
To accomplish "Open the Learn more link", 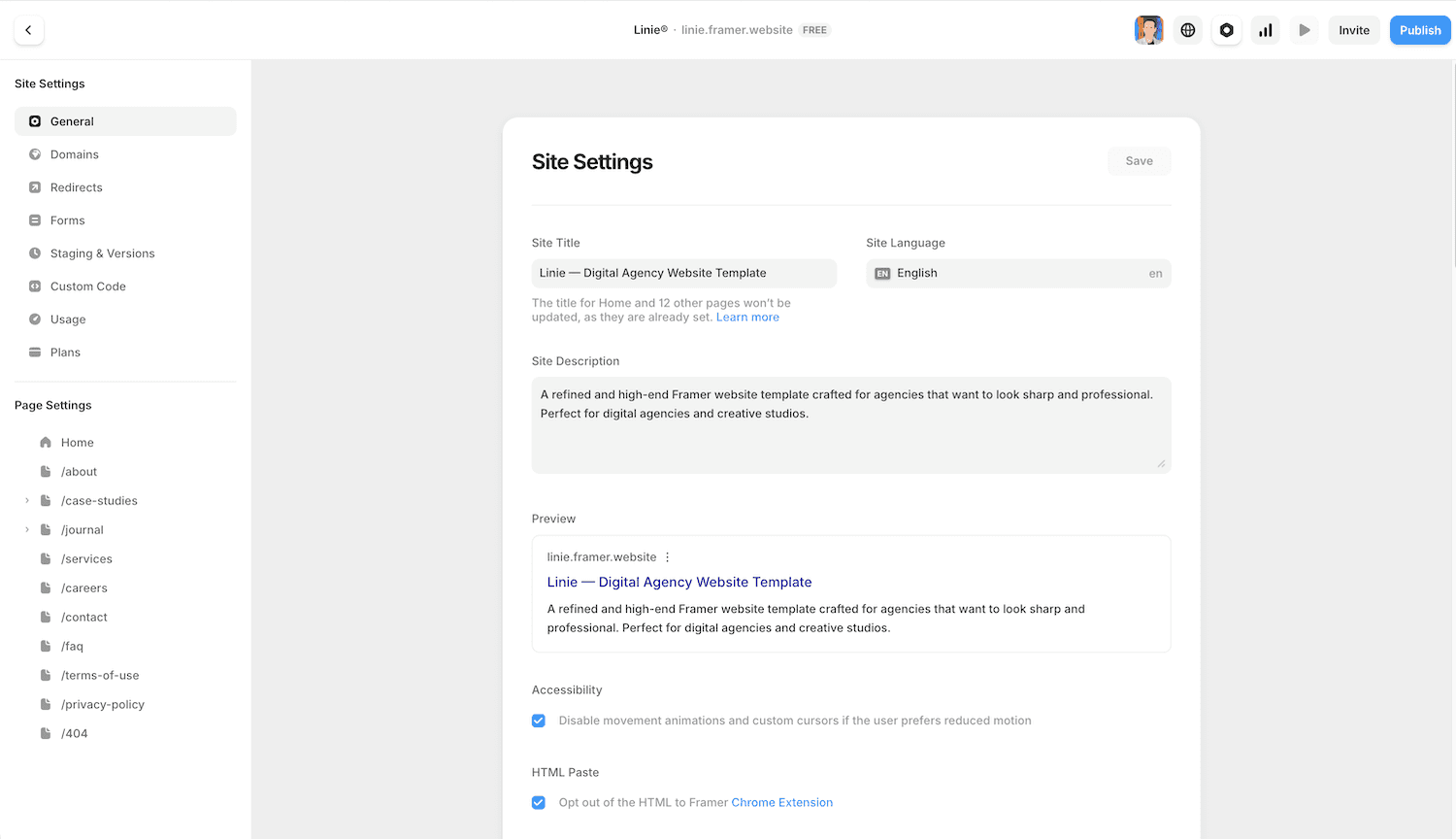I will (x=747, y=317).
